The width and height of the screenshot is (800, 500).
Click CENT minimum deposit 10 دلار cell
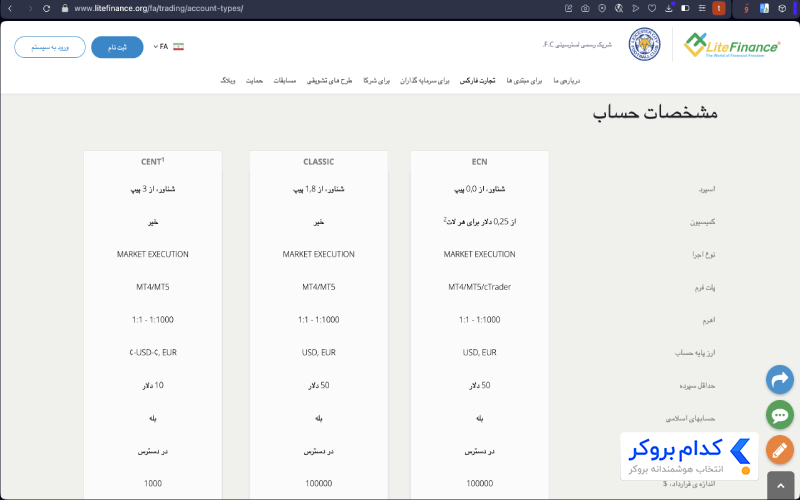(153, 385)
